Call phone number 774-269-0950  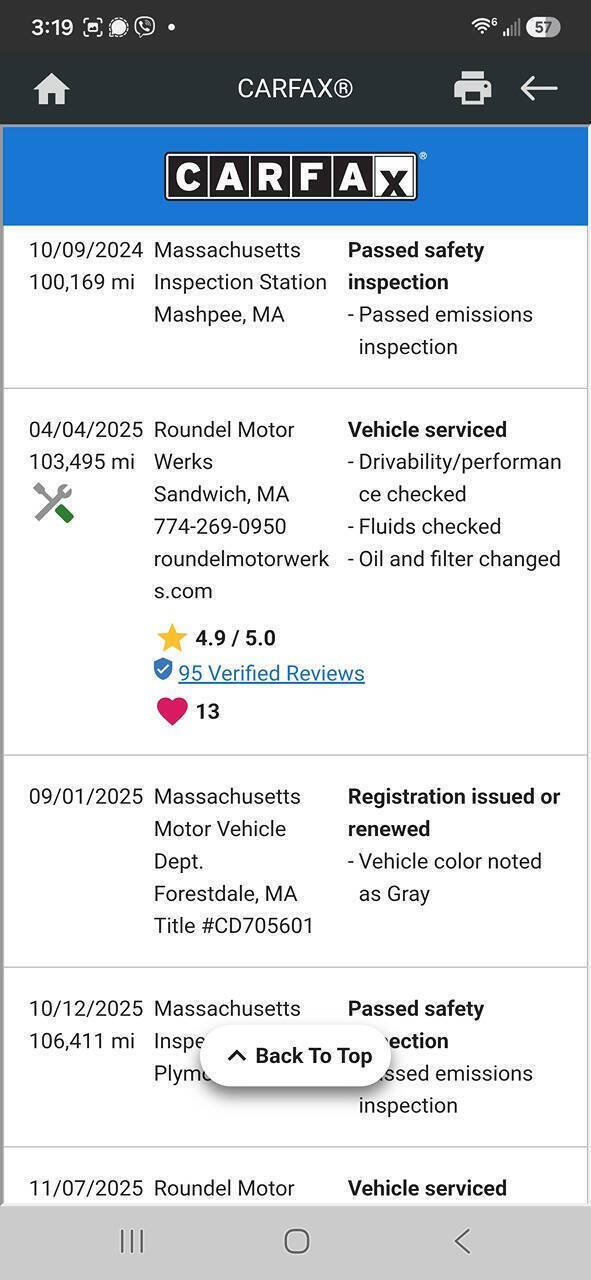click(220, 526)
